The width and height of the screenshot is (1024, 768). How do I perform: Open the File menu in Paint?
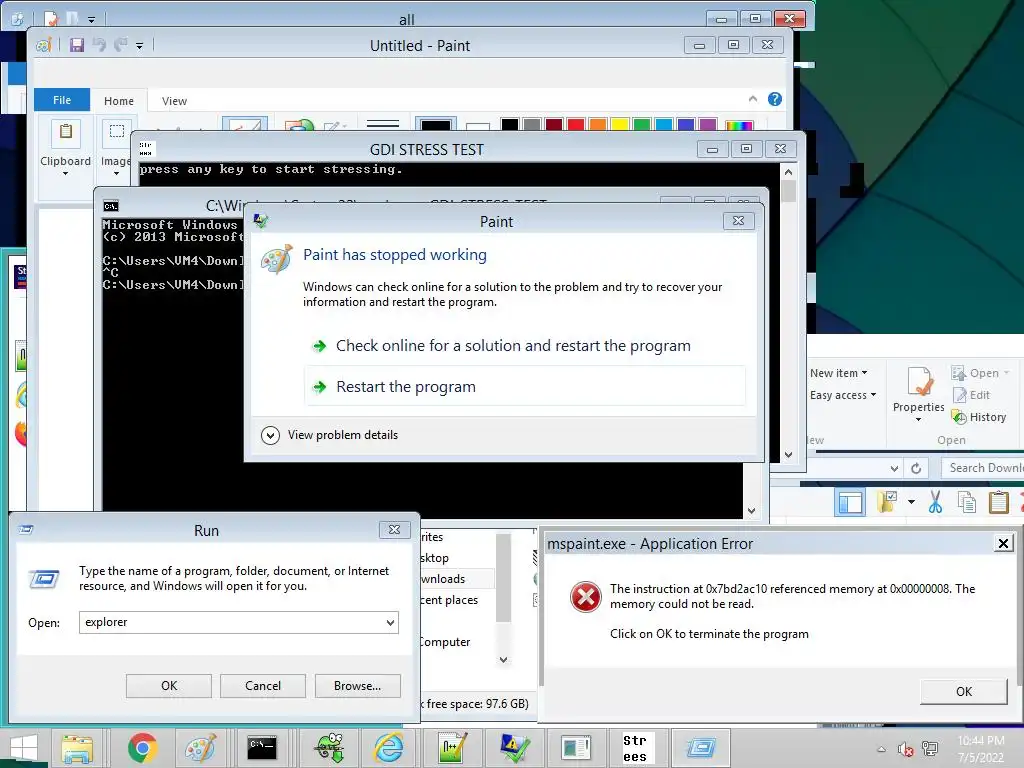point(62,100)
